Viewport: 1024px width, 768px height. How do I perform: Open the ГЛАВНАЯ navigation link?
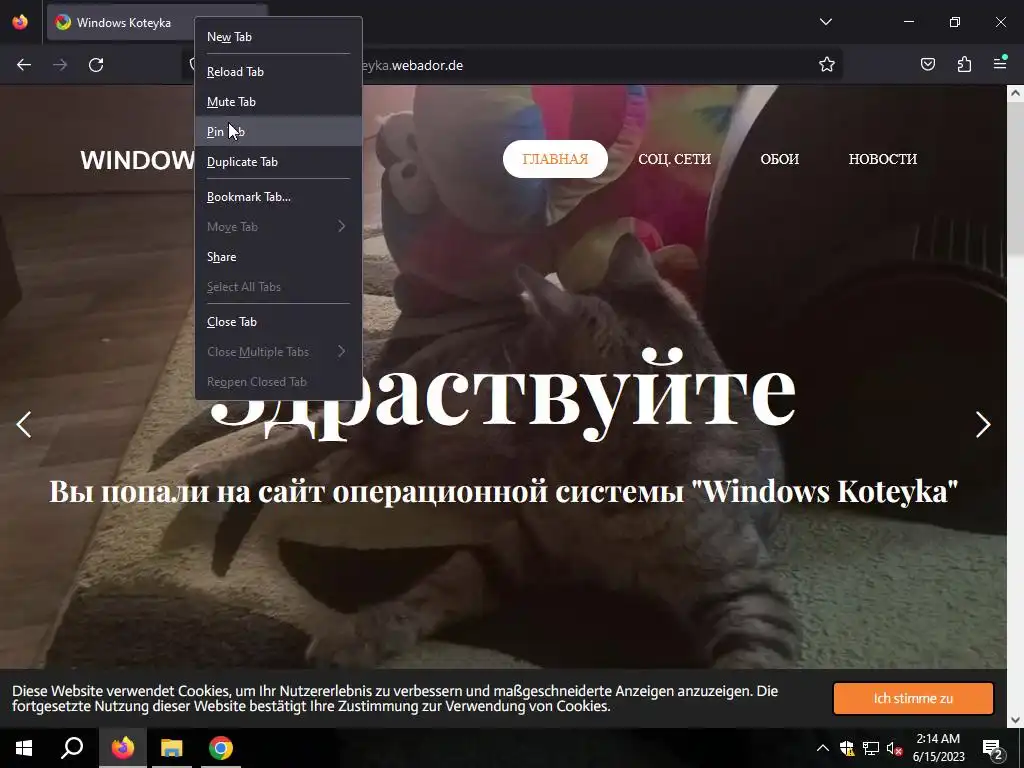pyautogui.click(x=555, y=159)
